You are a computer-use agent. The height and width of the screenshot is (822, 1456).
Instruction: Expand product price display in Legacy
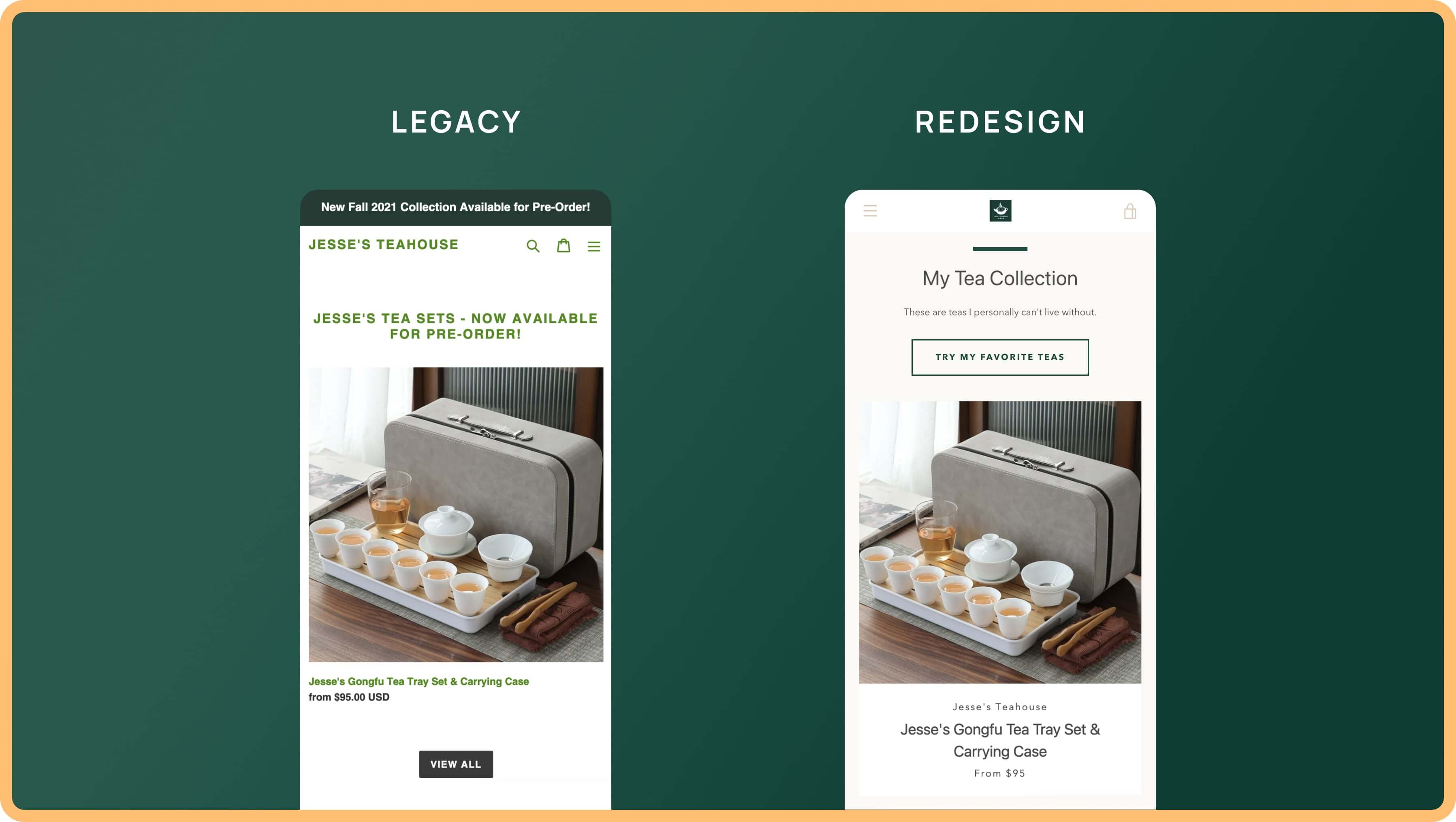tap(349, 697)
